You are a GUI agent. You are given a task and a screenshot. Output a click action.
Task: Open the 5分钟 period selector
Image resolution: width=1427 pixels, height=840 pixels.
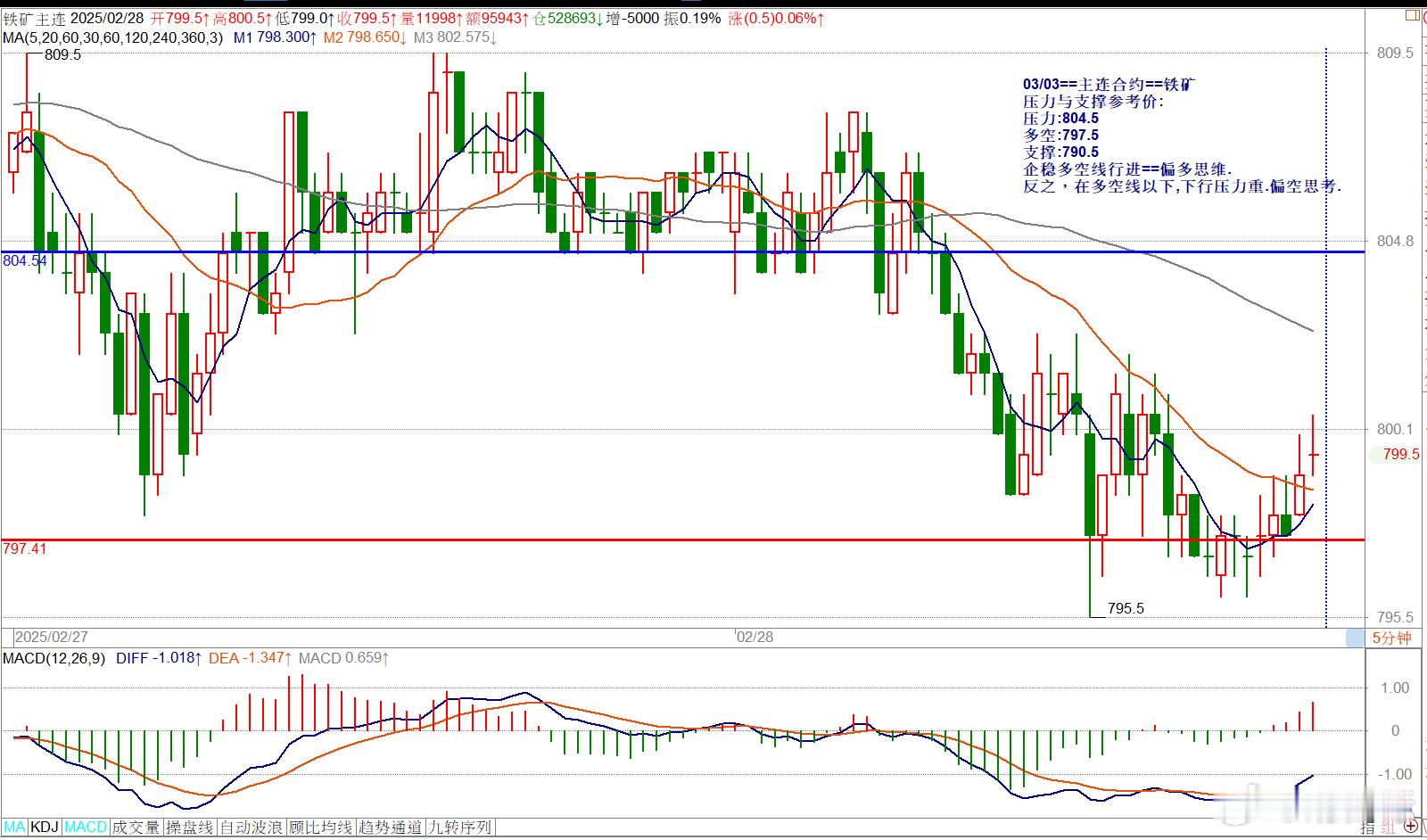(x=1391, y=638)
